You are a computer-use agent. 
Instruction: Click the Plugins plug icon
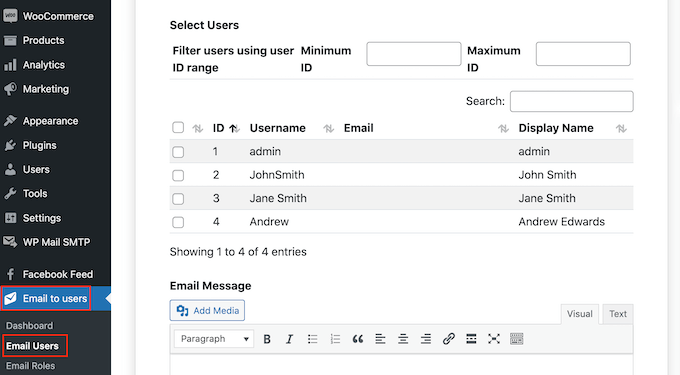click(x=10, y=145)
